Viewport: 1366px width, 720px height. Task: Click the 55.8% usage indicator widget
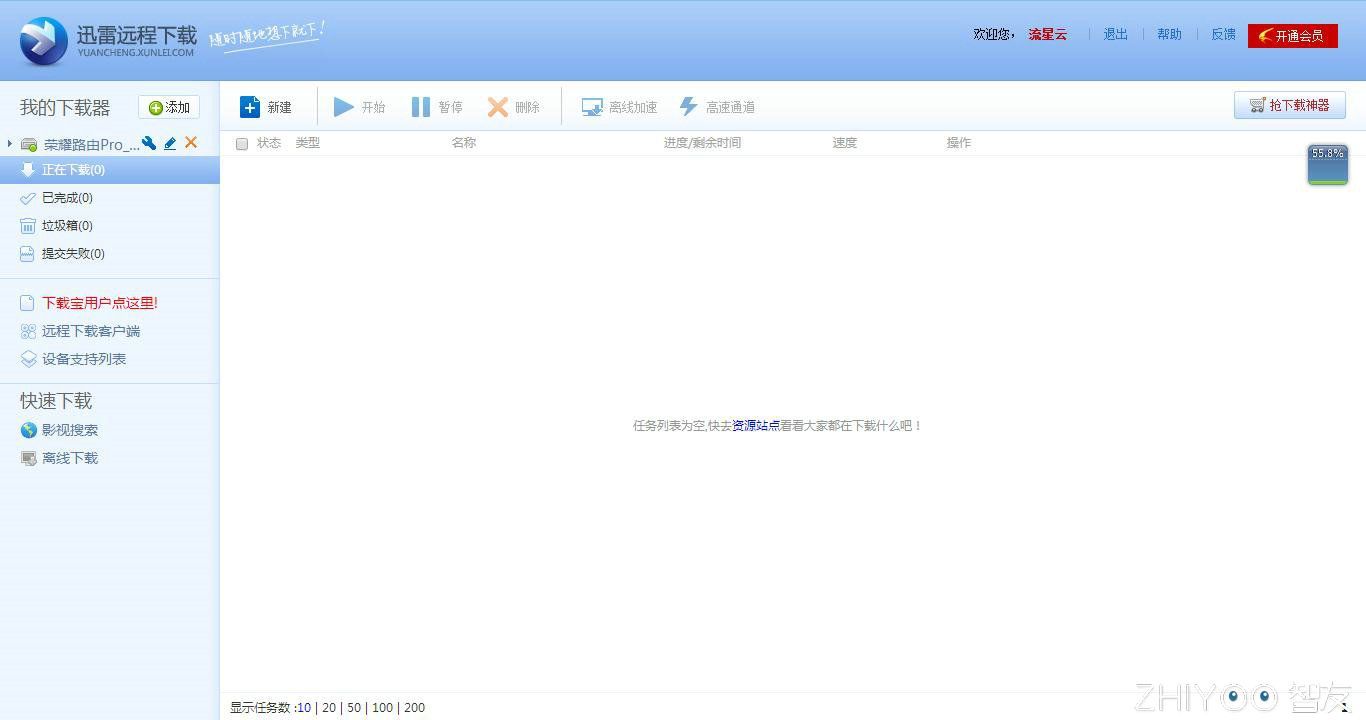pyautogui.click(x=1328, y=165)
